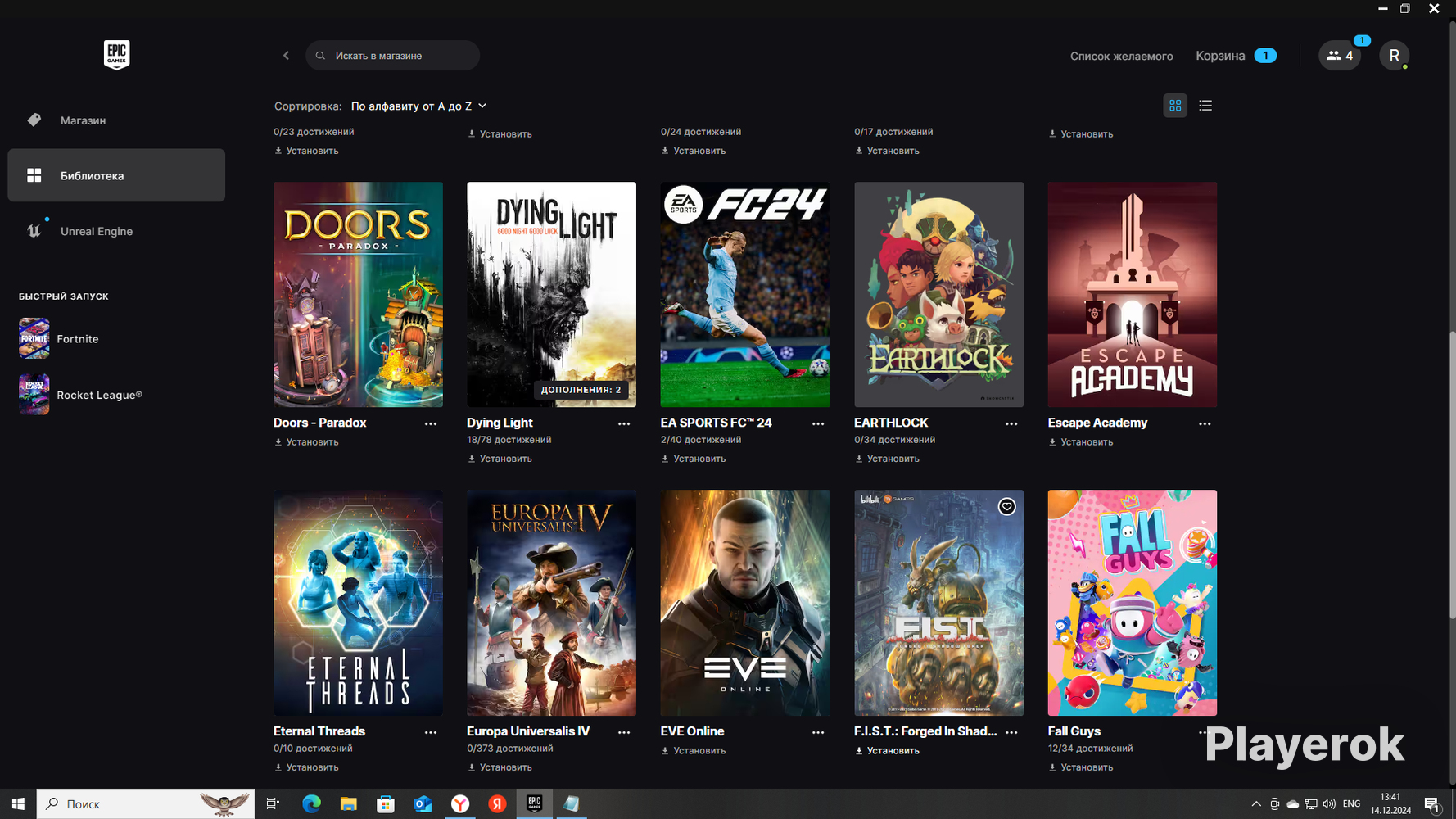Image resolution: width=1456 pixels, height=819 pixels.
Task: Open Dying Light cover art
Action: (551, 295)
